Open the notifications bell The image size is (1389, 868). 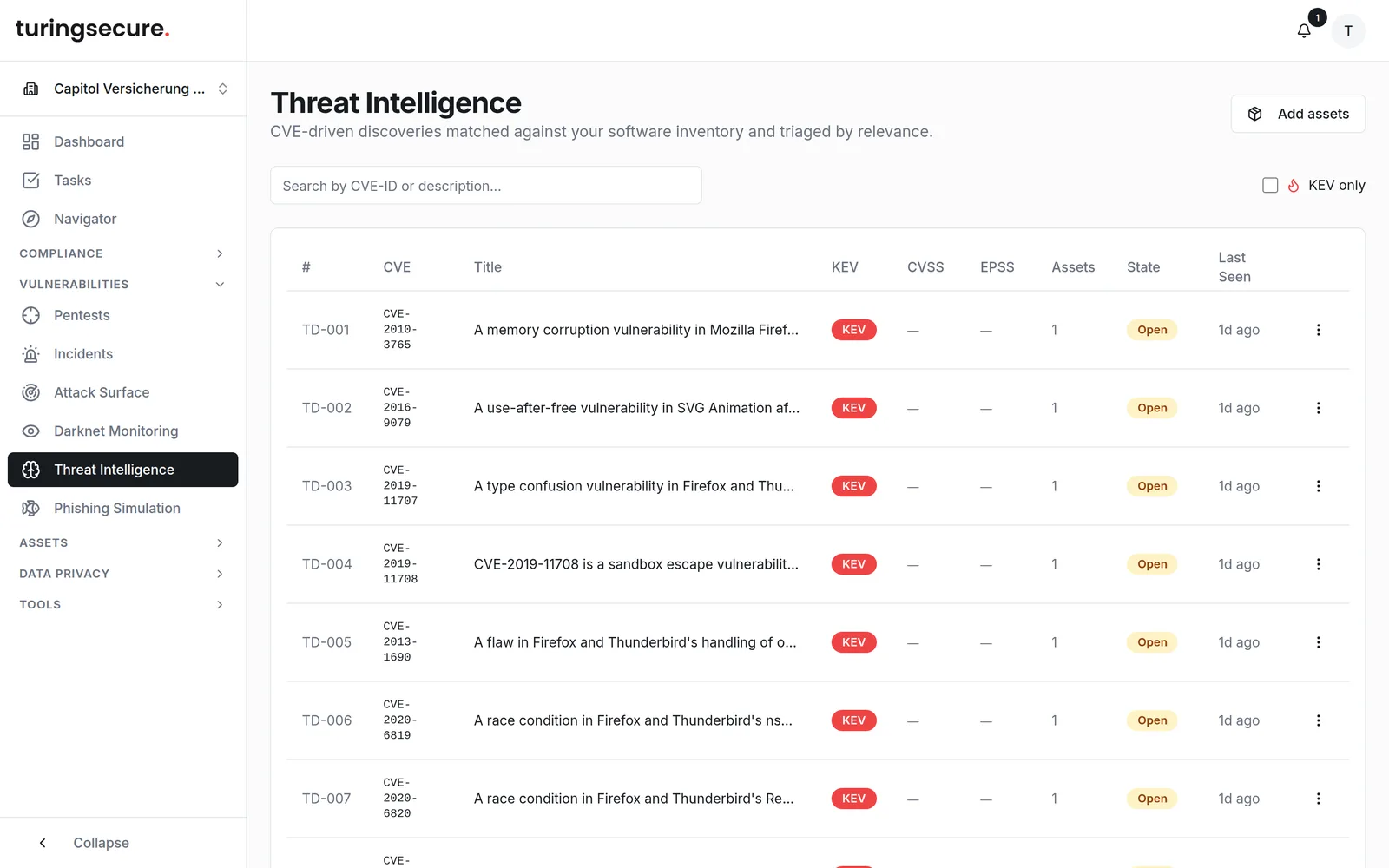tap(1304, 31)
